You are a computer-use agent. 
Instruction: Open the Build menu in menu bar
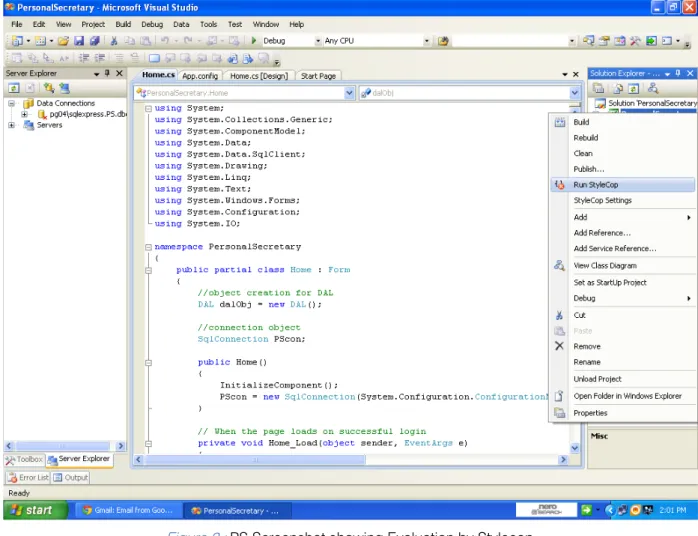coord(123,24)
